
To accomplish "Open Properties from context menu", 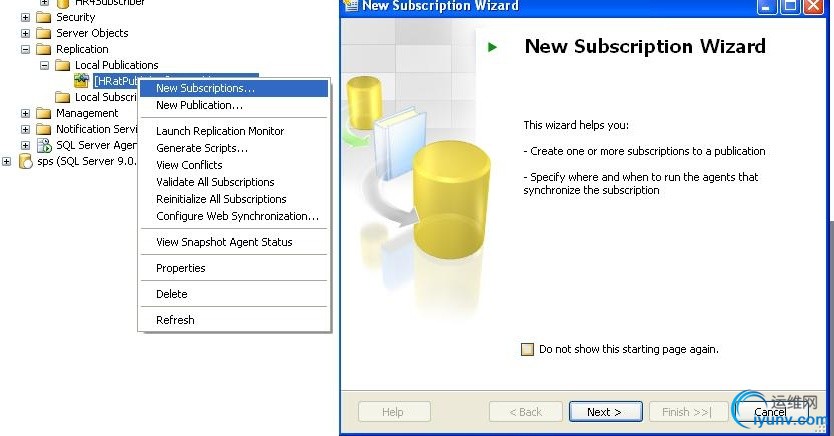I will [x=234, y=268].
